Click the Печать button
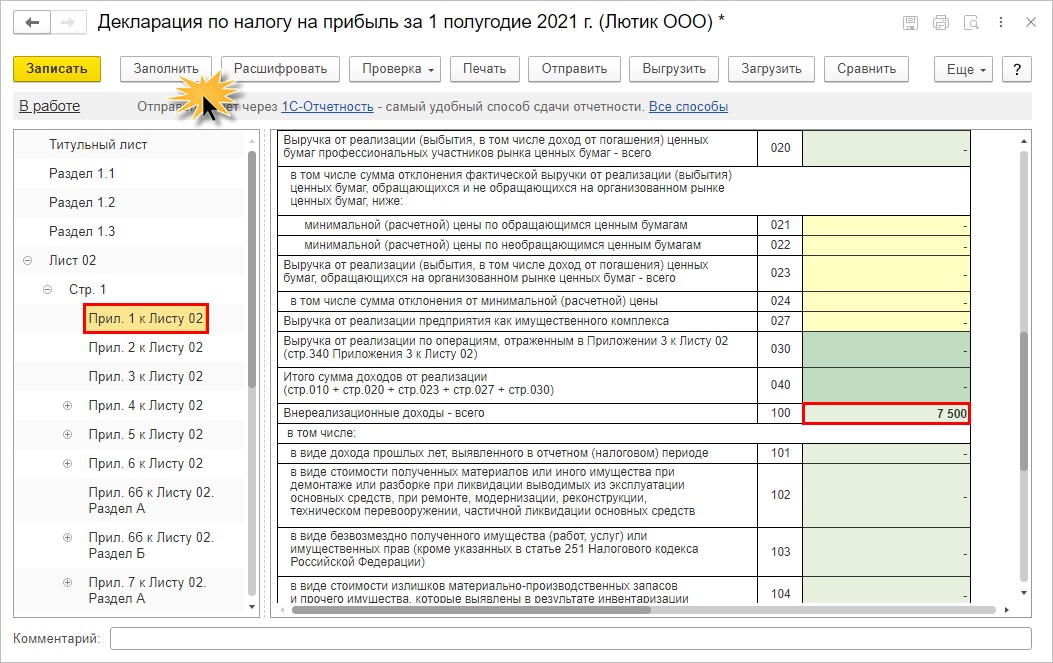 point(484,69)
